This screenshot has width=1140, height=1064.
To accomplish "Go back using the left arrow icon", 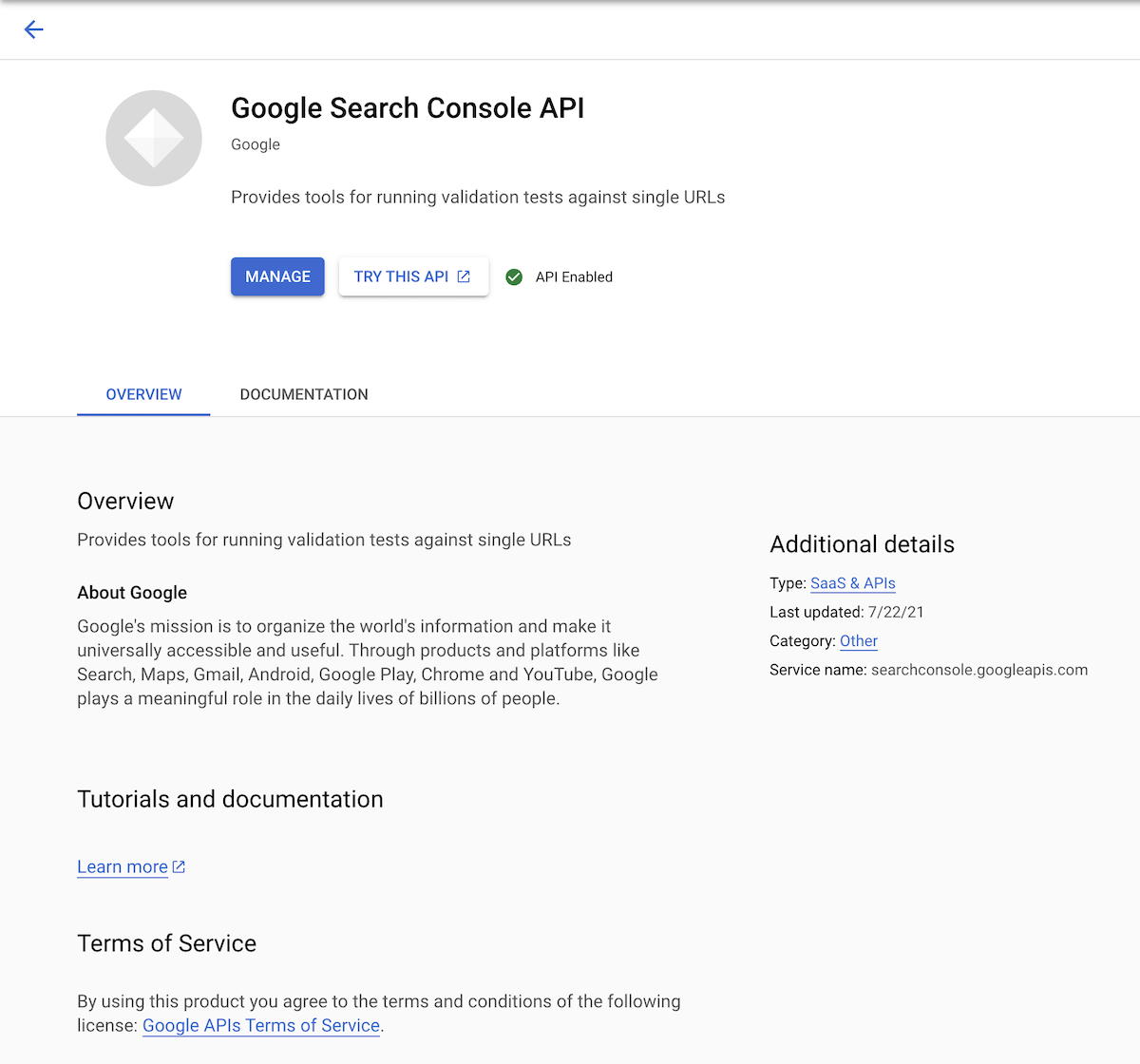I will [34, 29].
